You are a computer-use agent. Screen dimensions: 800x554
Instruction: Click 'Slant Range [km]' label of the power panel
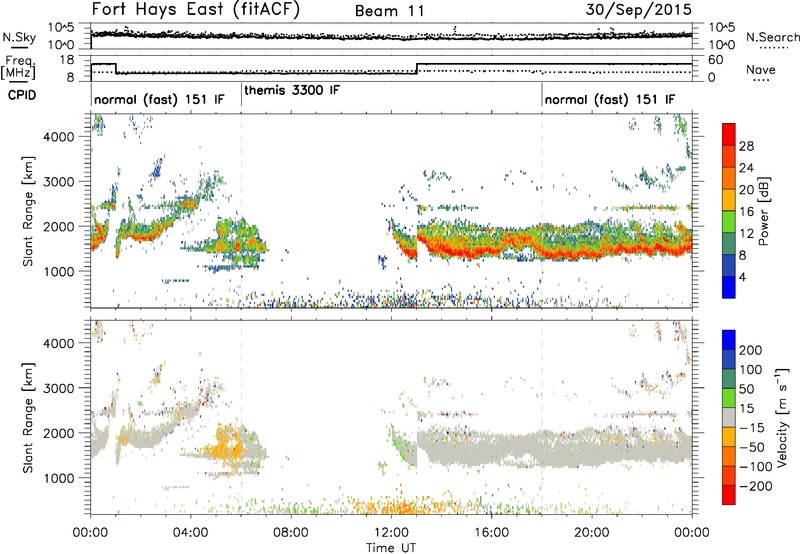point(29,211)
